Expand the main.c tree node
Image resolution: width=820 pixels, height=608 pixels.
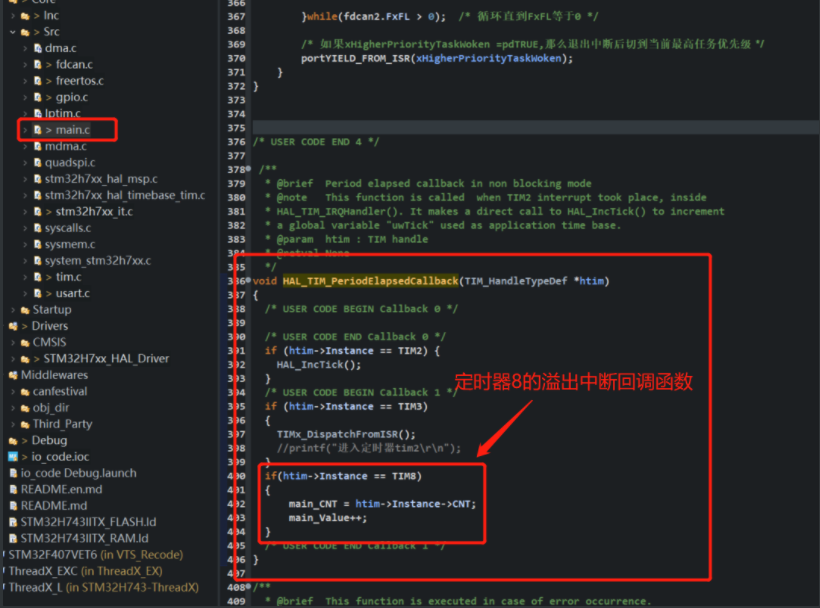tap(25, 130)
